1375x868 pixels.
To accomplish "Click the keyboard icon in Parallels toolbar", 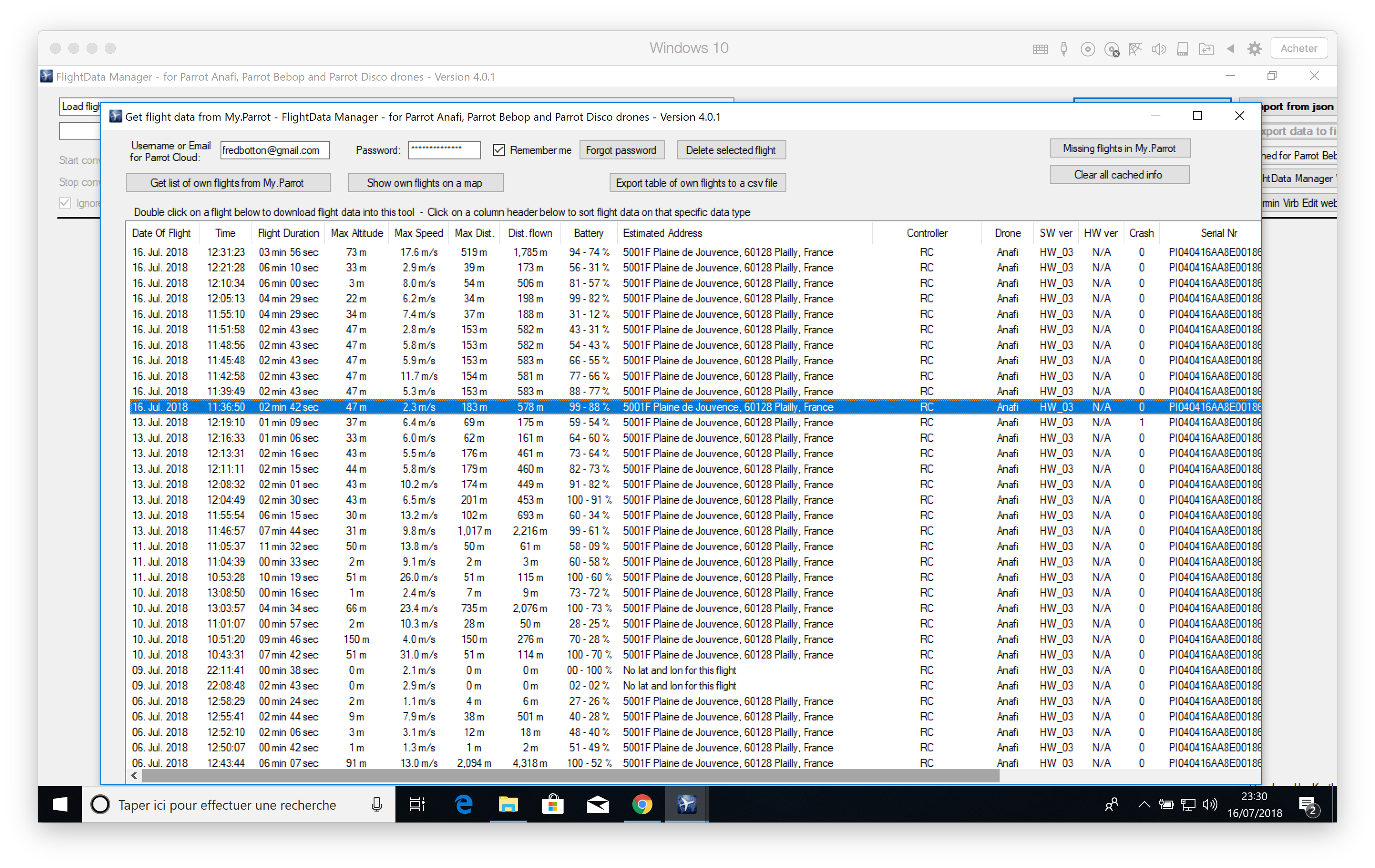I will click(x=1040, y=49).
